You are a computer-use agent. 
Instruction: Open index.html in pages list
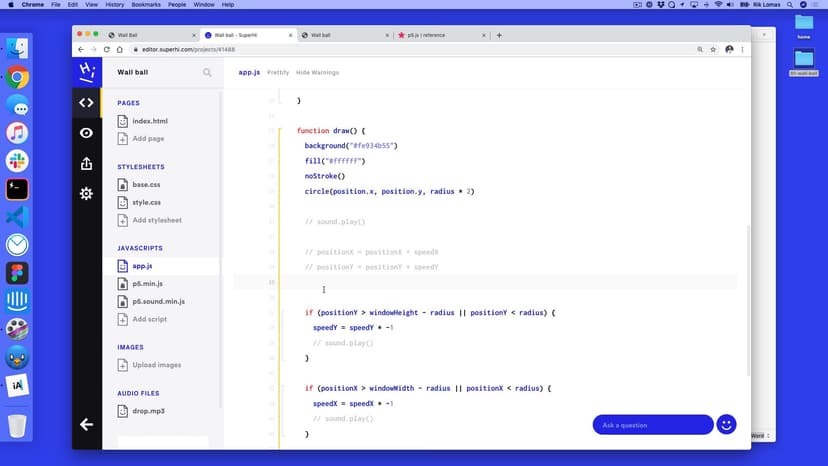click(149, 121)
